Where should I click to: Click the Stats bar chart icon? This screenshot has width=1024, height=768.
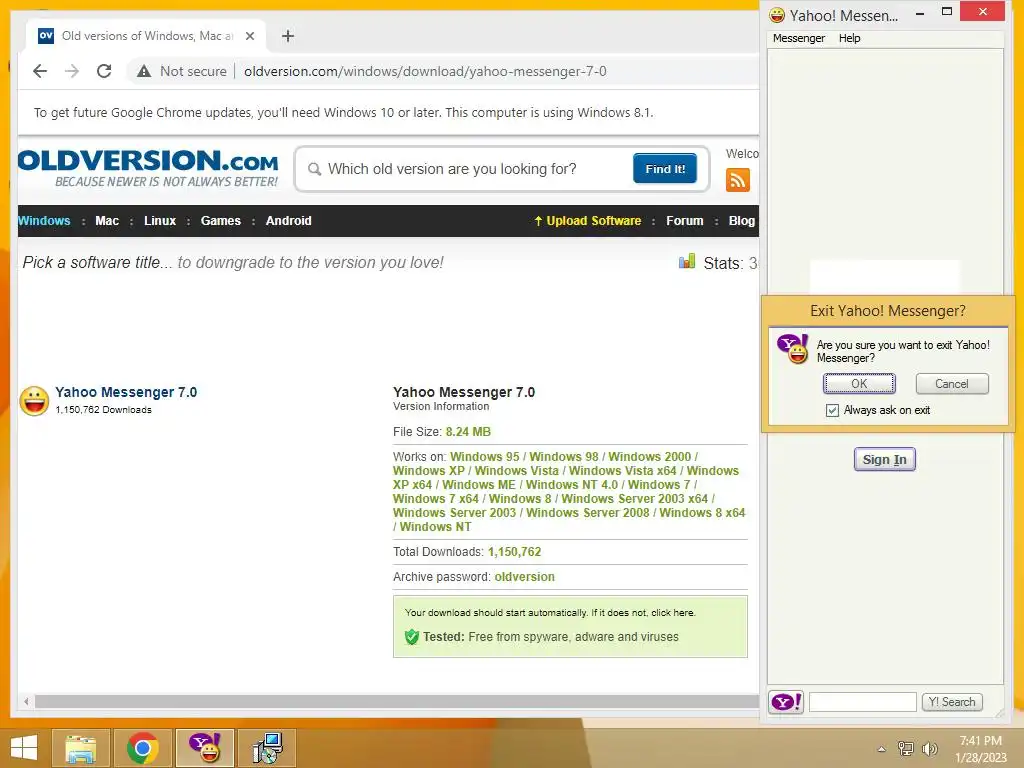click(x=686, y=262)
